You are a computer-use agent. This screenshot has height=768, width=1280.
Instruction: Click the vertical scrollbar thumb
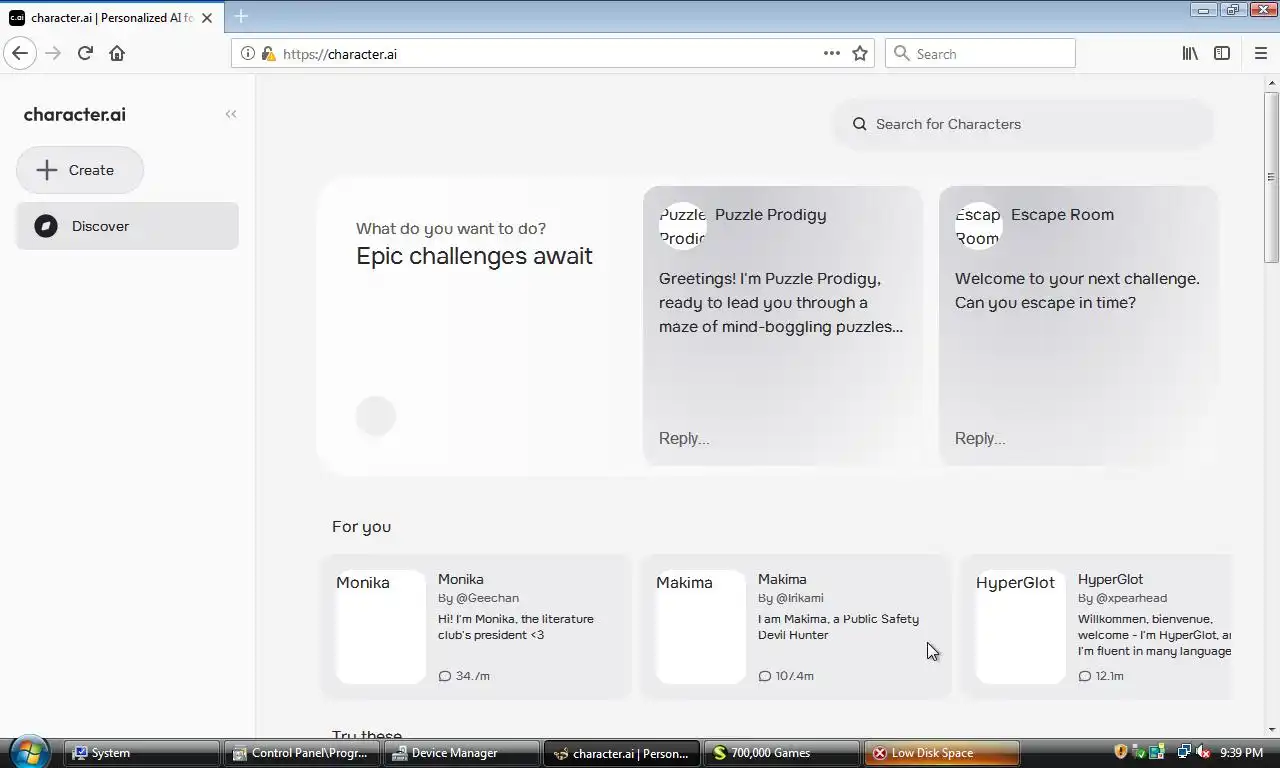1271,176
